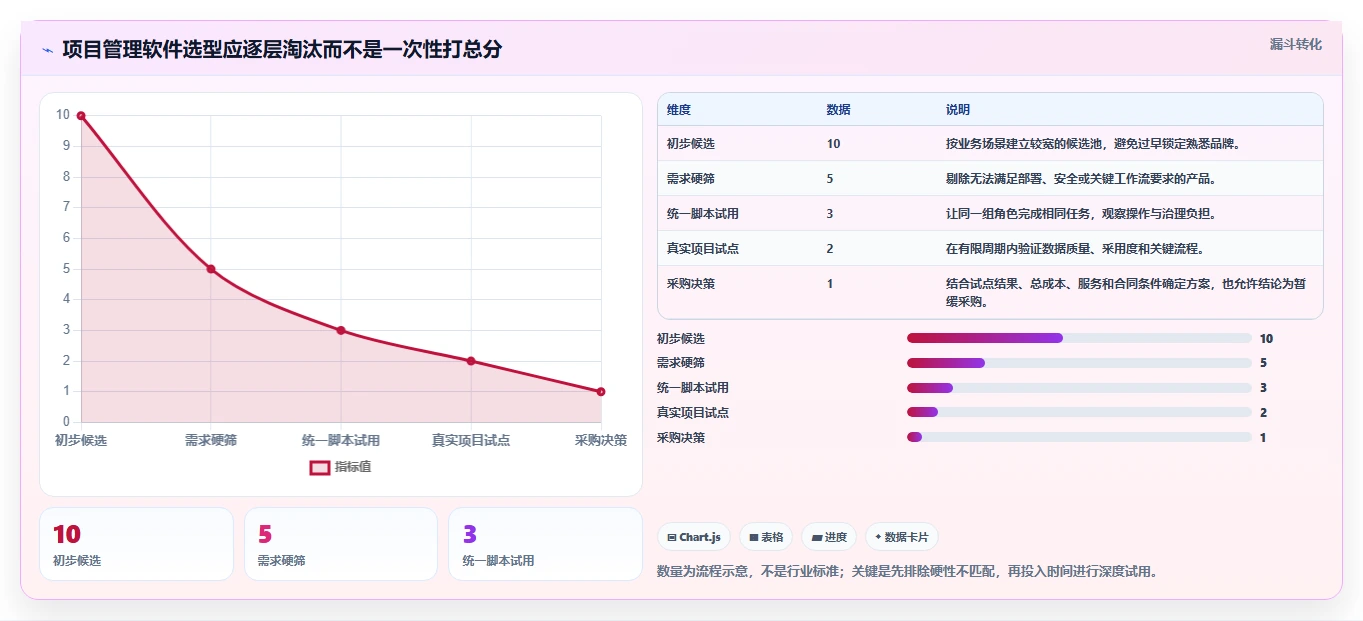Click the 统一脚本试用 progress bar
This screenshot has height=621, width=1363.
[1079, 388]
